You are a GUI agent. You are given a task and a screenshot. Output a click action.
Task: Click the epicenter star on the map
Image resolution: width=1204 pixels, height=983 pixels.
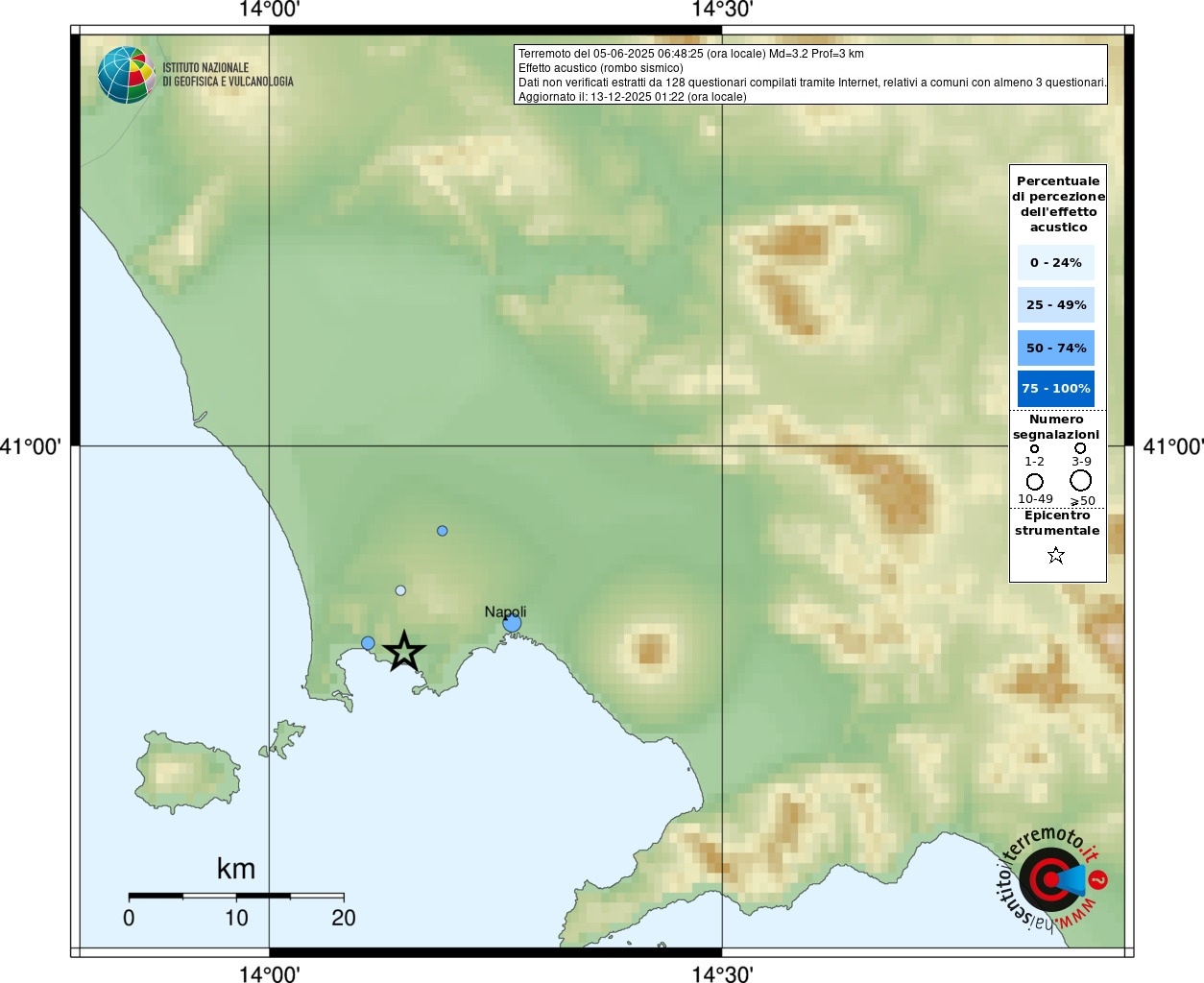tap(404, 652)
